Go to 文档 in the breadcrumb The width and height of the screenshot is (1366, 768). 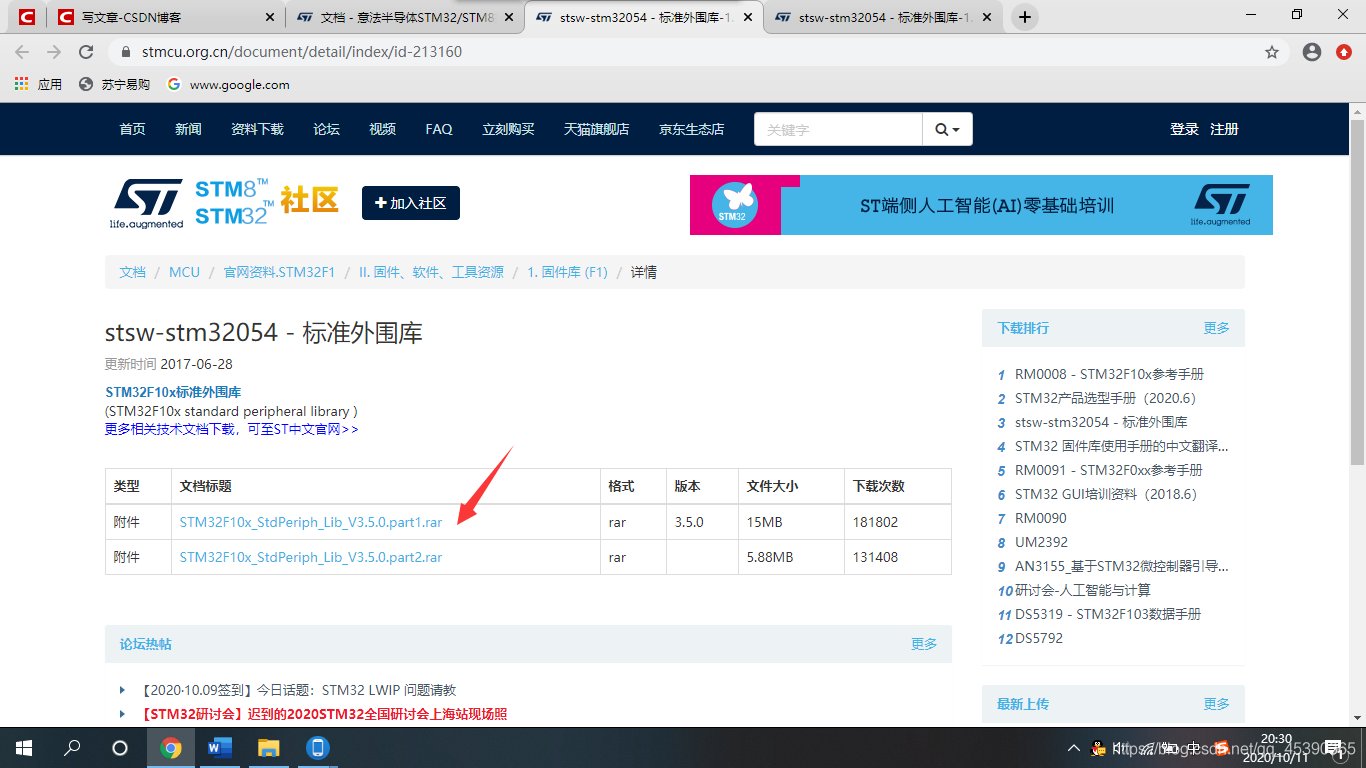tap(132, 272)
